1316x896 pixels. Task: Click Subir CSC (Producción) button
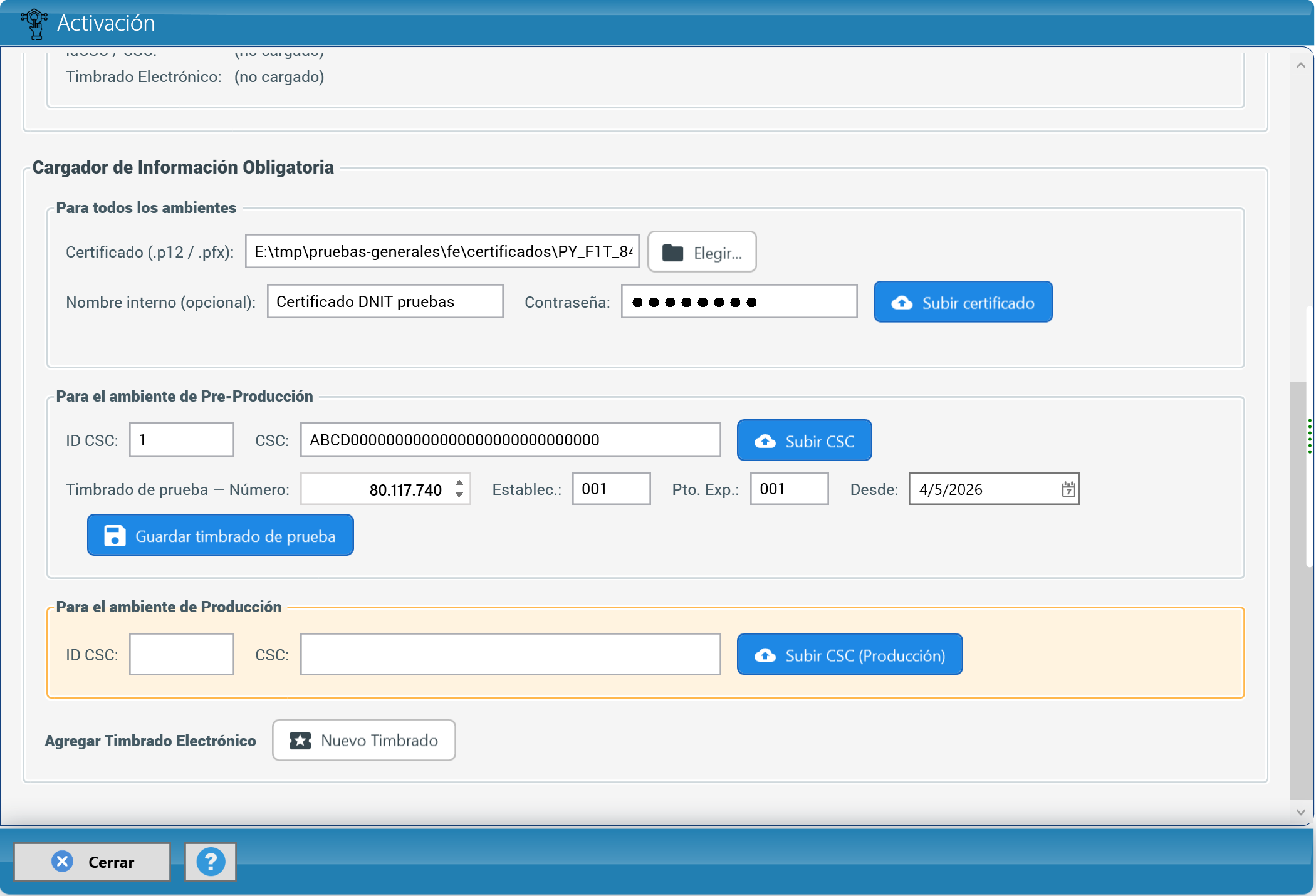850,654
